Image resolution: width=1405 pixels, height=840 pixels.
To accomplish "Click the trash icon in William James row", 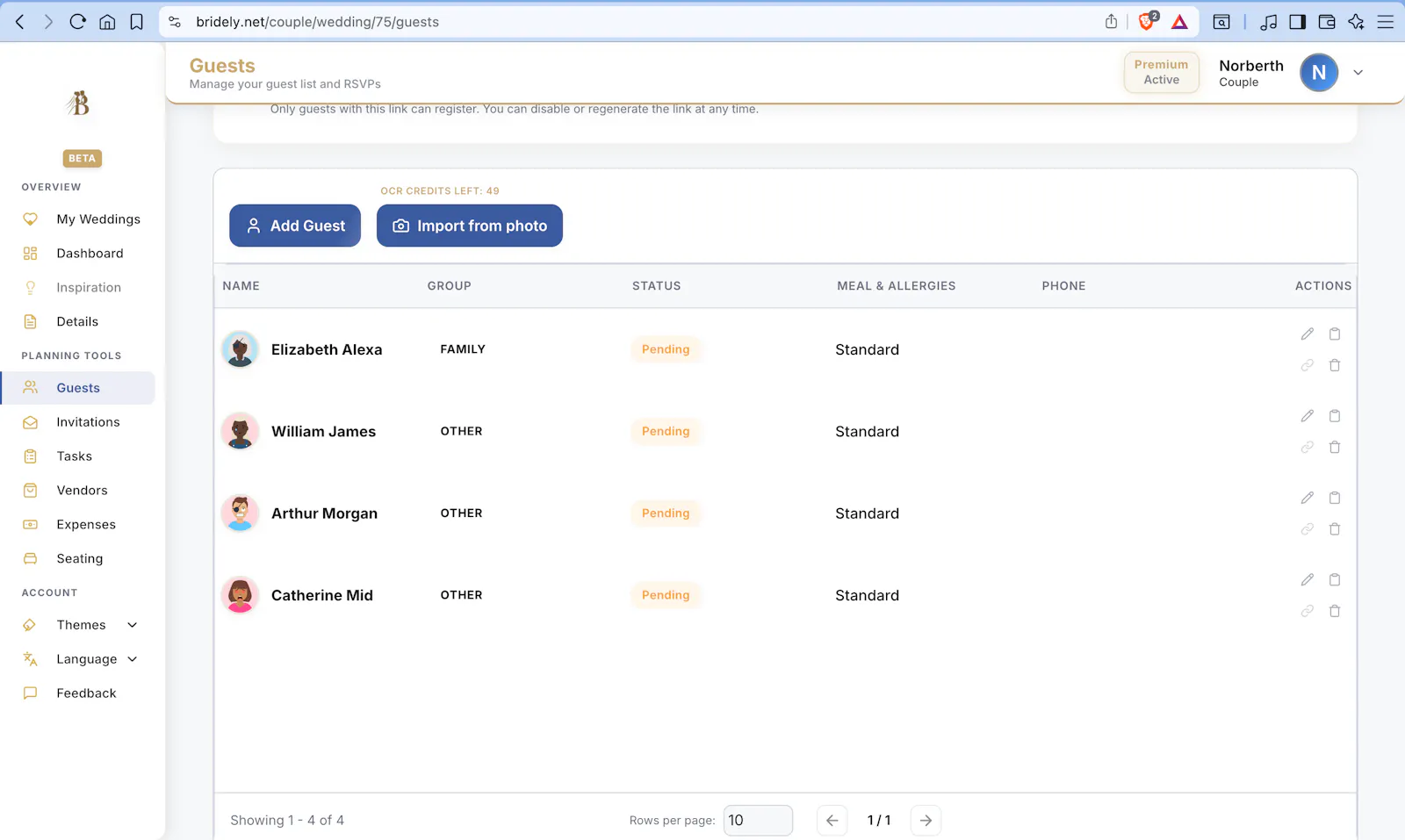I will coord(1335,448).
